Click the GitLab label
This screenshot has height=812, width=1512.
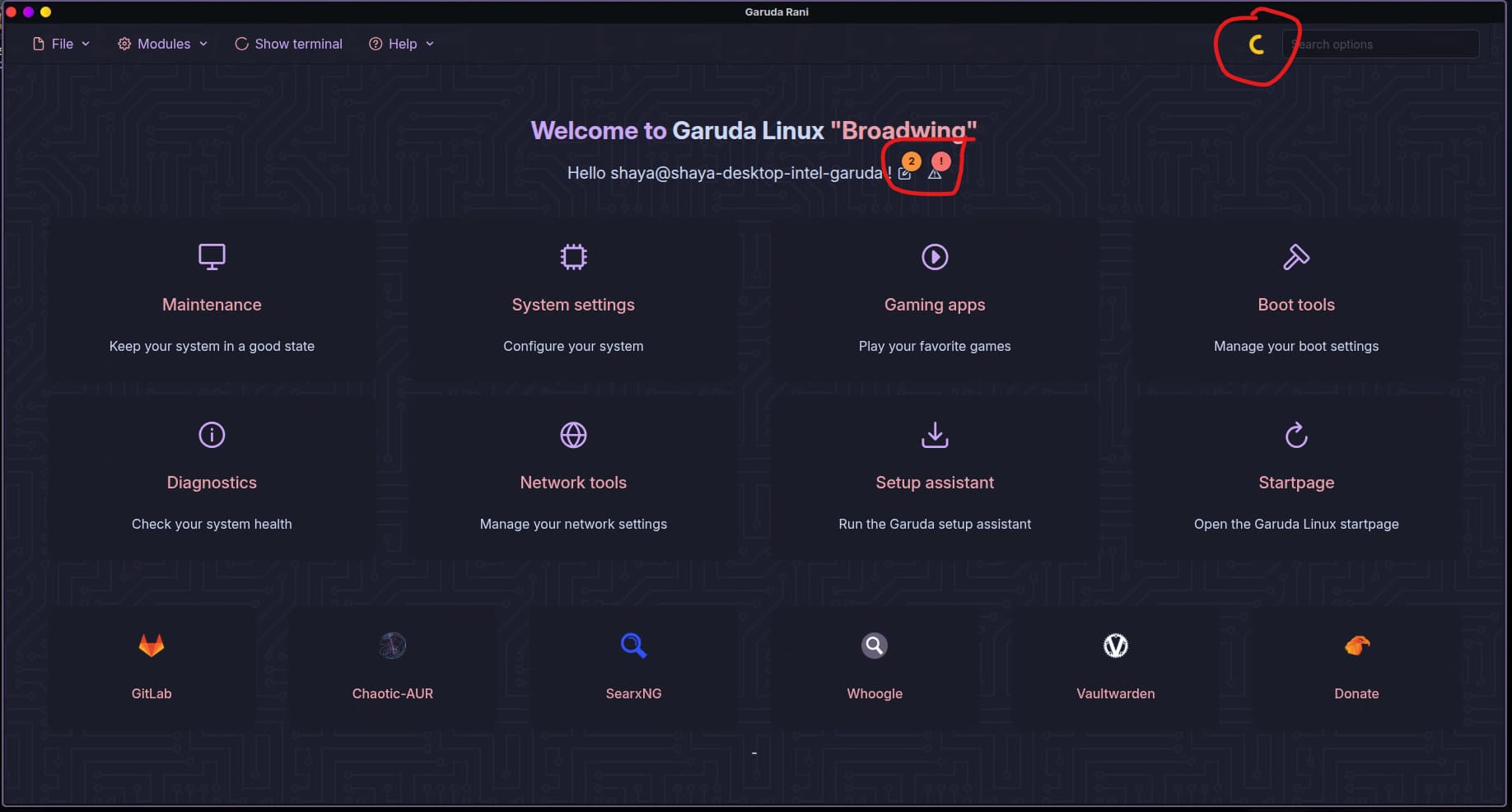pyautogui.click(x=152, y=693)
